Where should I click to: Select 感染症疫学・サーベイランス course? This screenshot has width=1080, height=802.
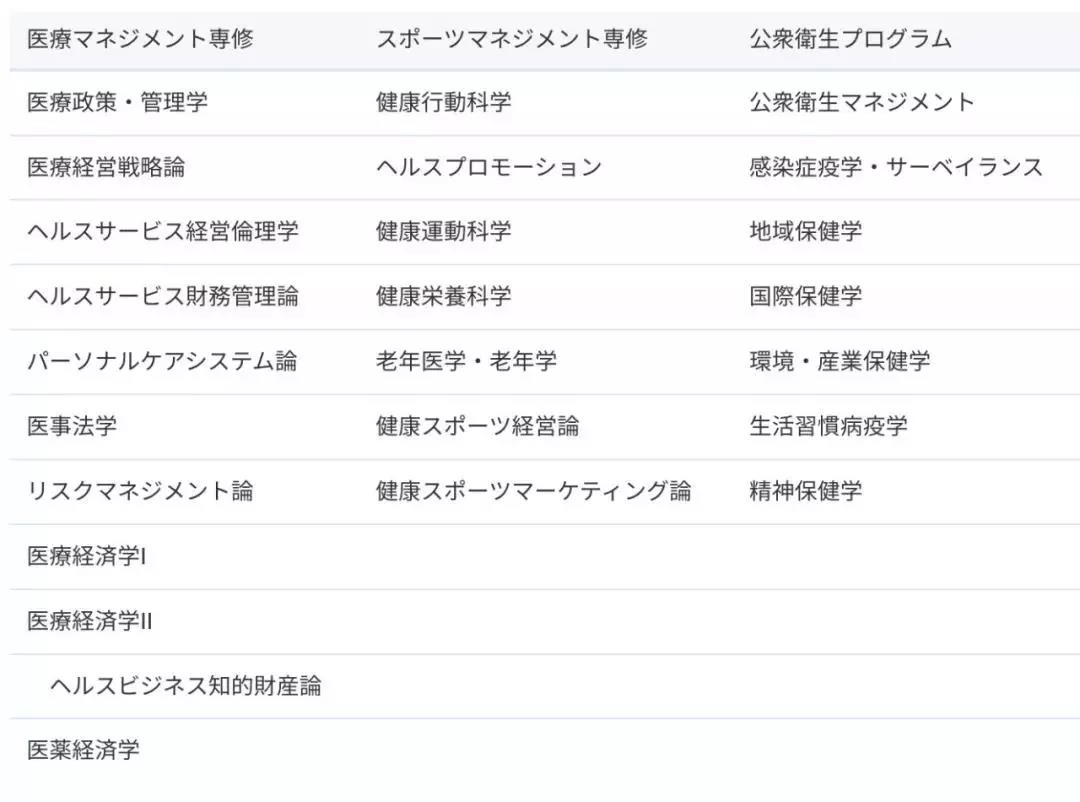click(896, 167)
